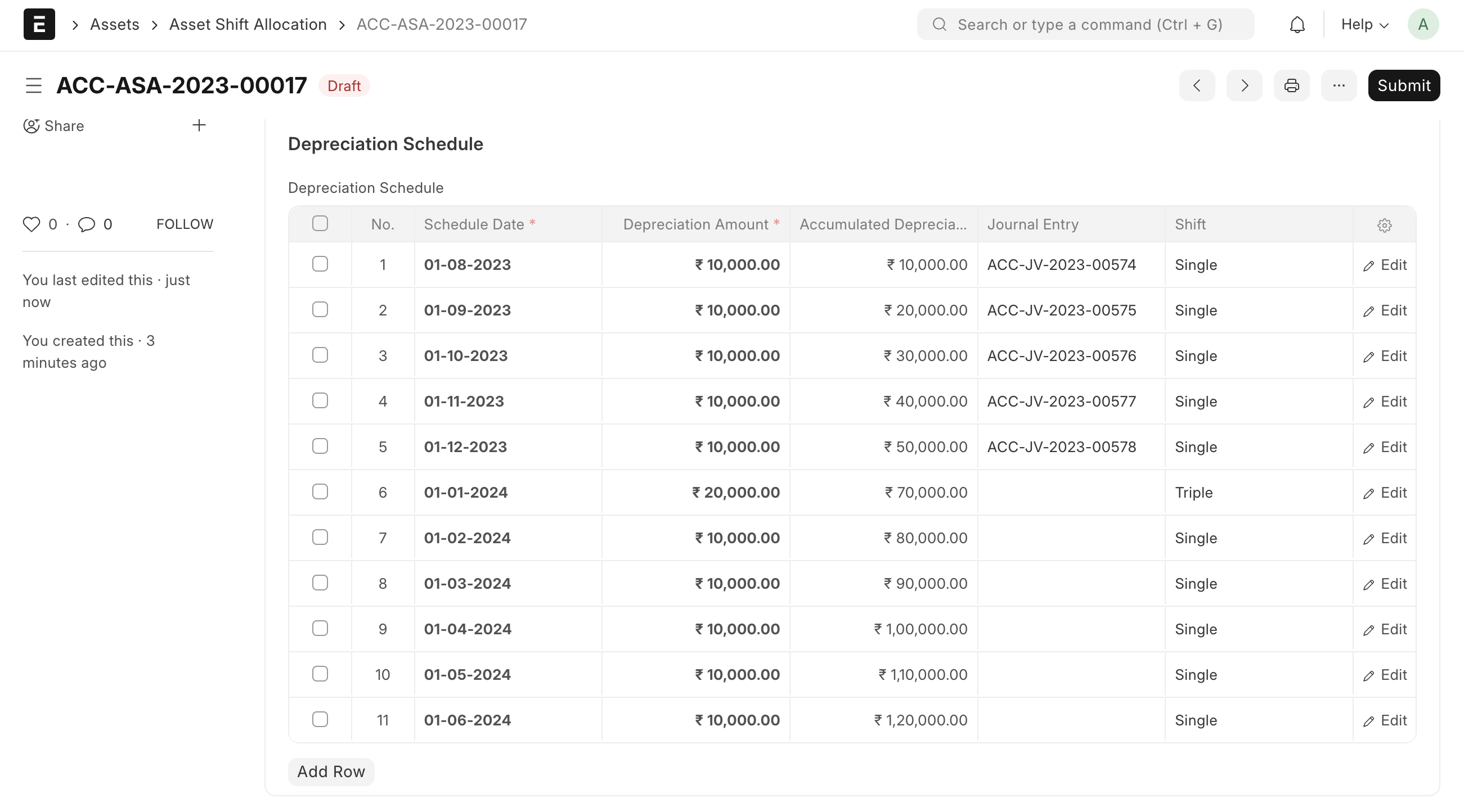
Task: Focus the search command bar
Action: click(1085, 24)
